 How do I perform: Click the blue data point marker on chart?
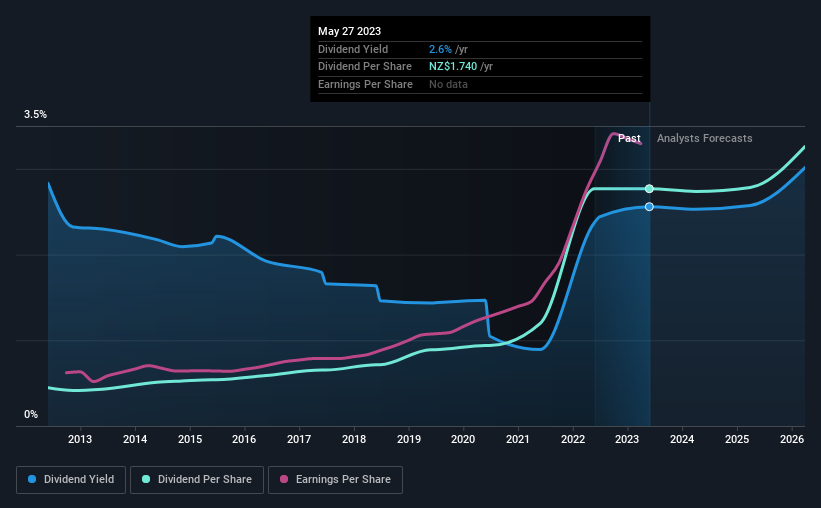(649, 207)
